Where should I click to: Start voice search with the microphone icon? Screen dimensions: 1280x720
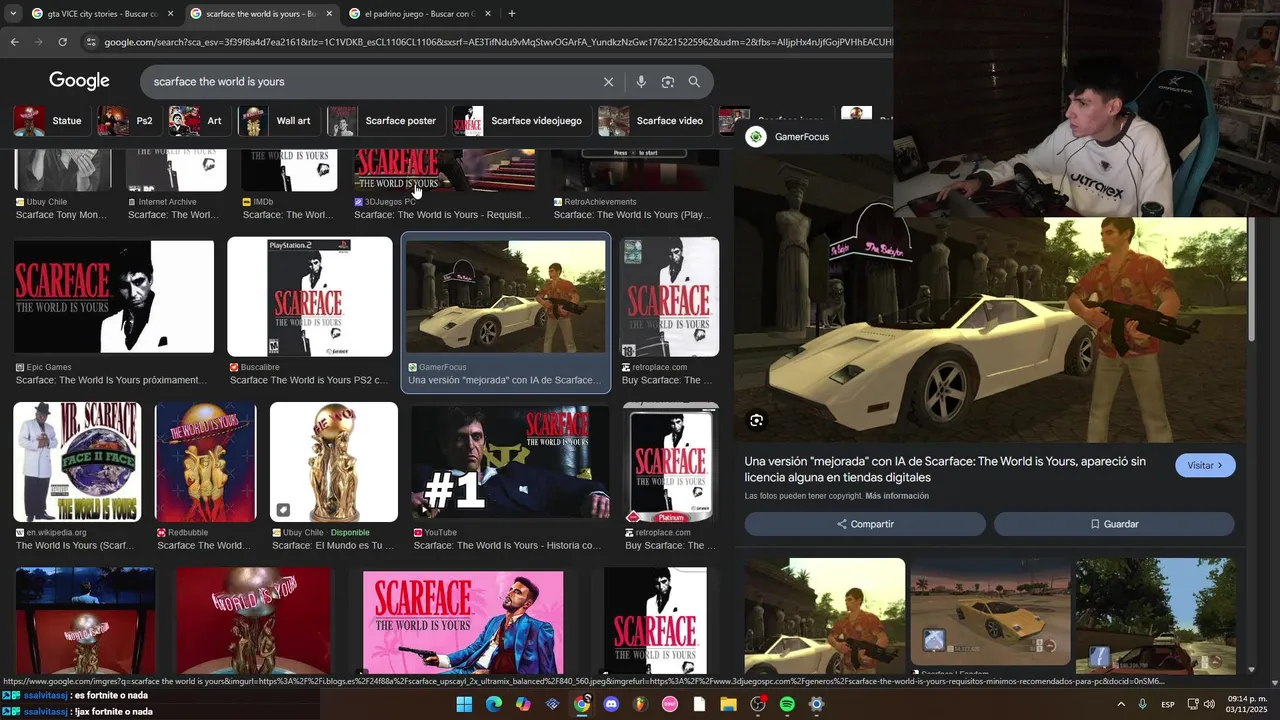click(641, 82)
